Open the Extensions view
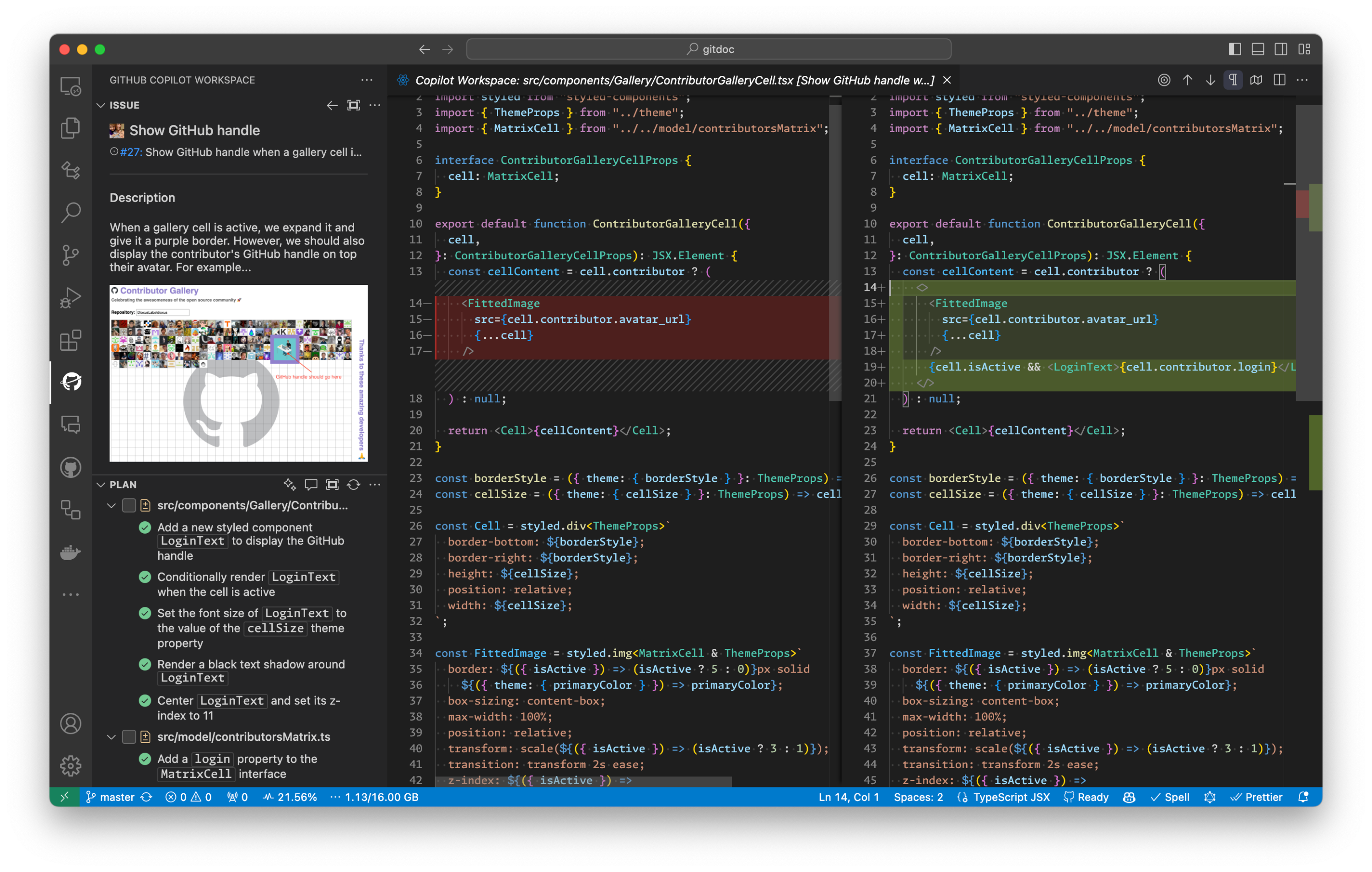The image size is (1372, 872). [70, 340]
